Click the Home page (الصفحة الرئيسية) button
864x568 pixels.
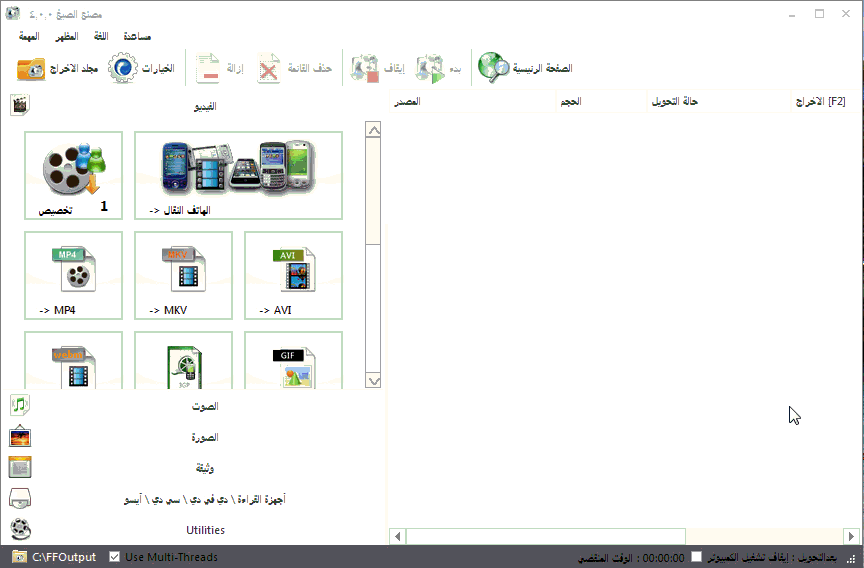pyautogui.click(x=525, y=69)
